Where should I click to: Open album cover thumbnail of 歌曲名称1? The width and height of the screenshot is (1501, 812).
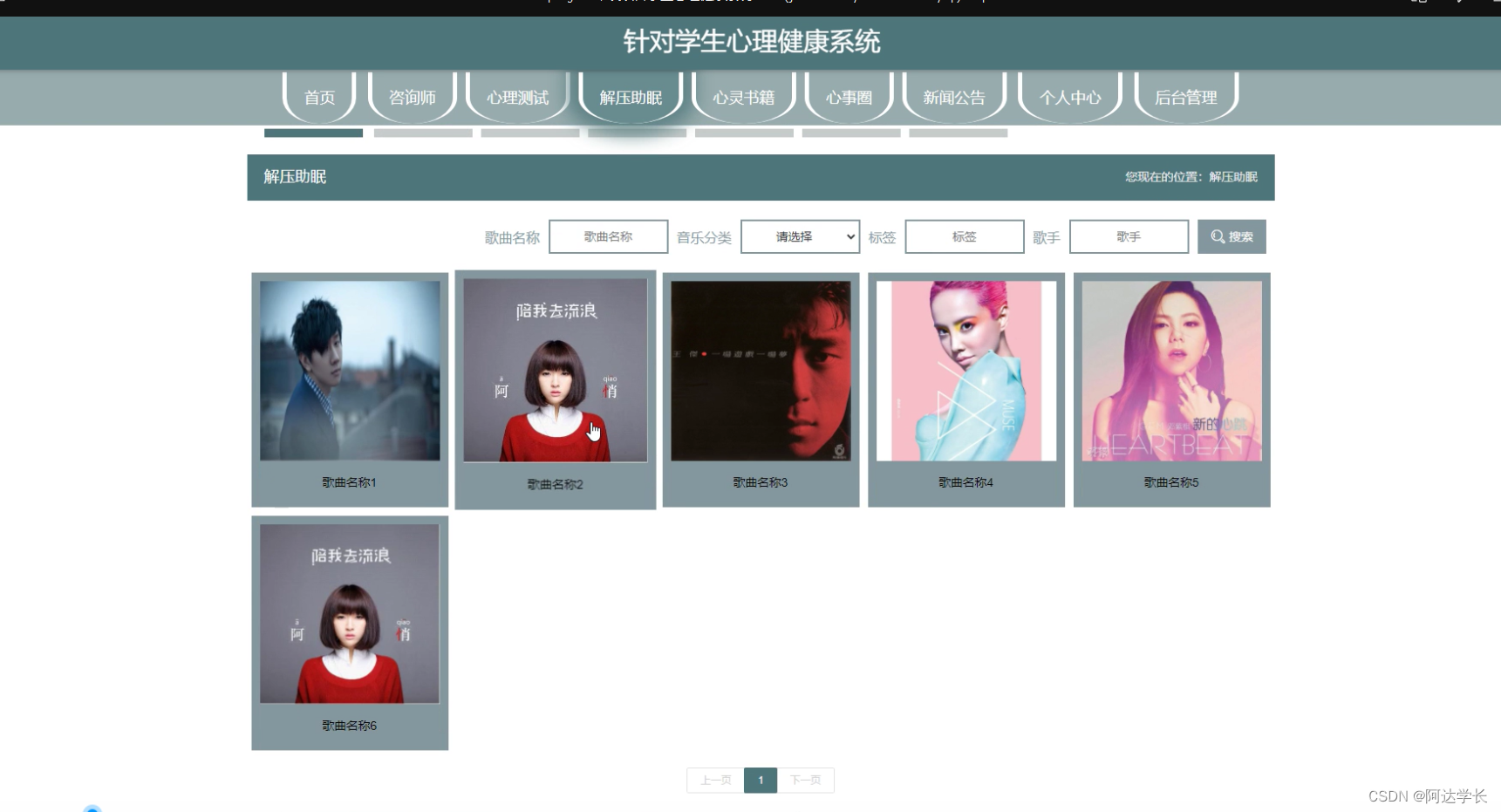pyautogui.click(x=350, y=371)
